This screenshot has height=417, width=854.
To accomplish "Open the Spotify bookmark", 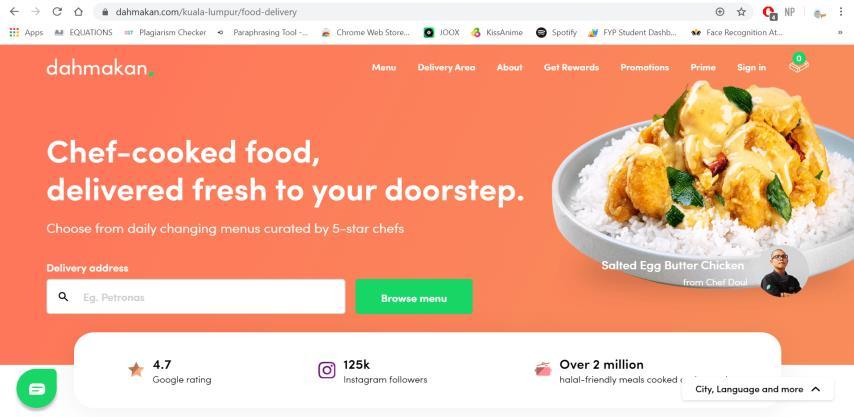I will pos(556,33).
